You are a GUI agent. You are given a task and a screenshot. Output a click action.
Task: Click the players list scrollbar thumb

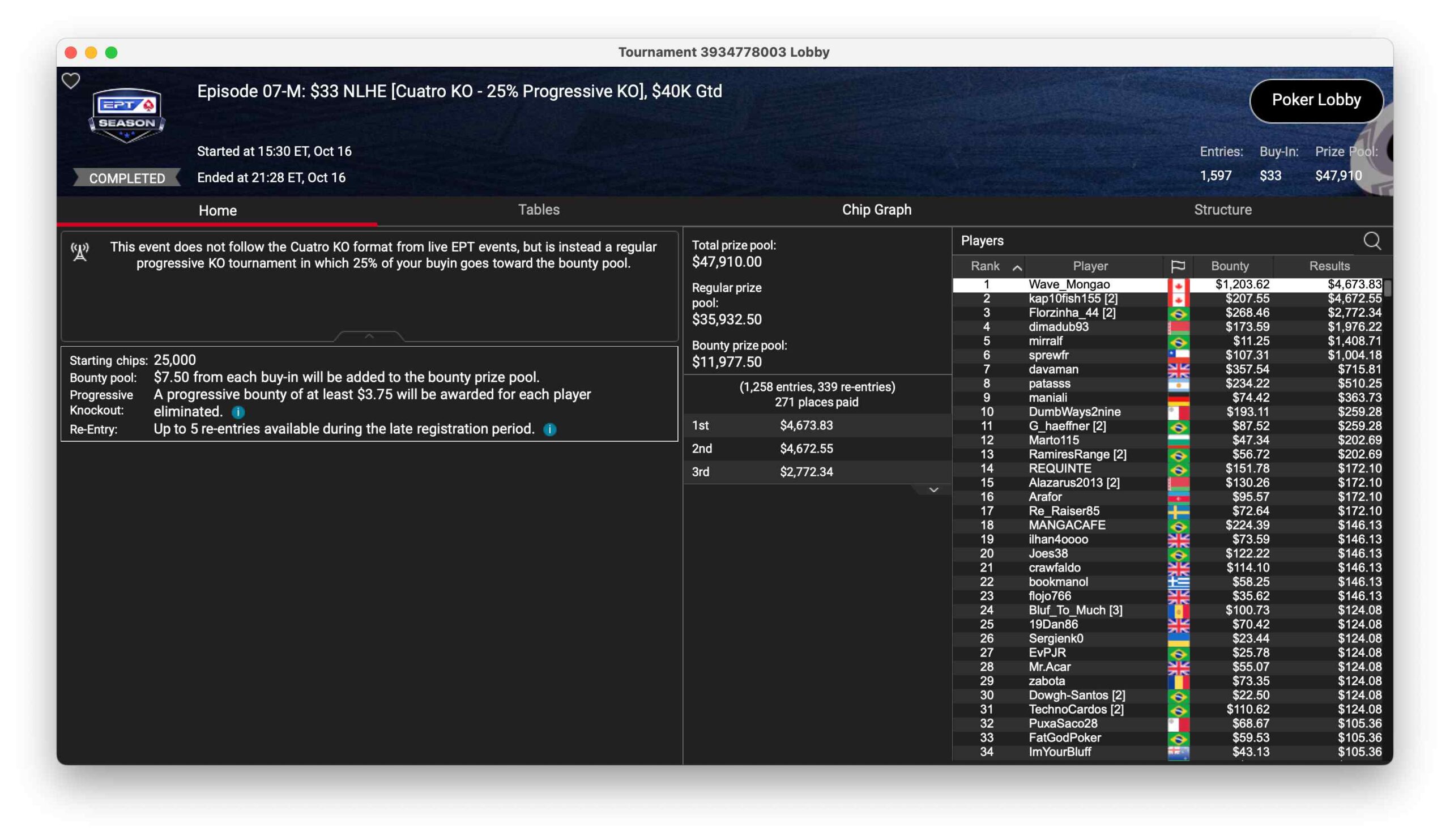tap(1387, 288)
